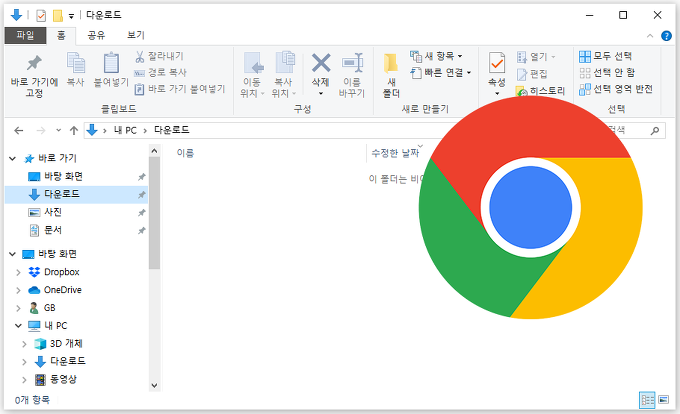
Task: Click 선택 영역 반전 invert selection
Action: tap(616, 89)
